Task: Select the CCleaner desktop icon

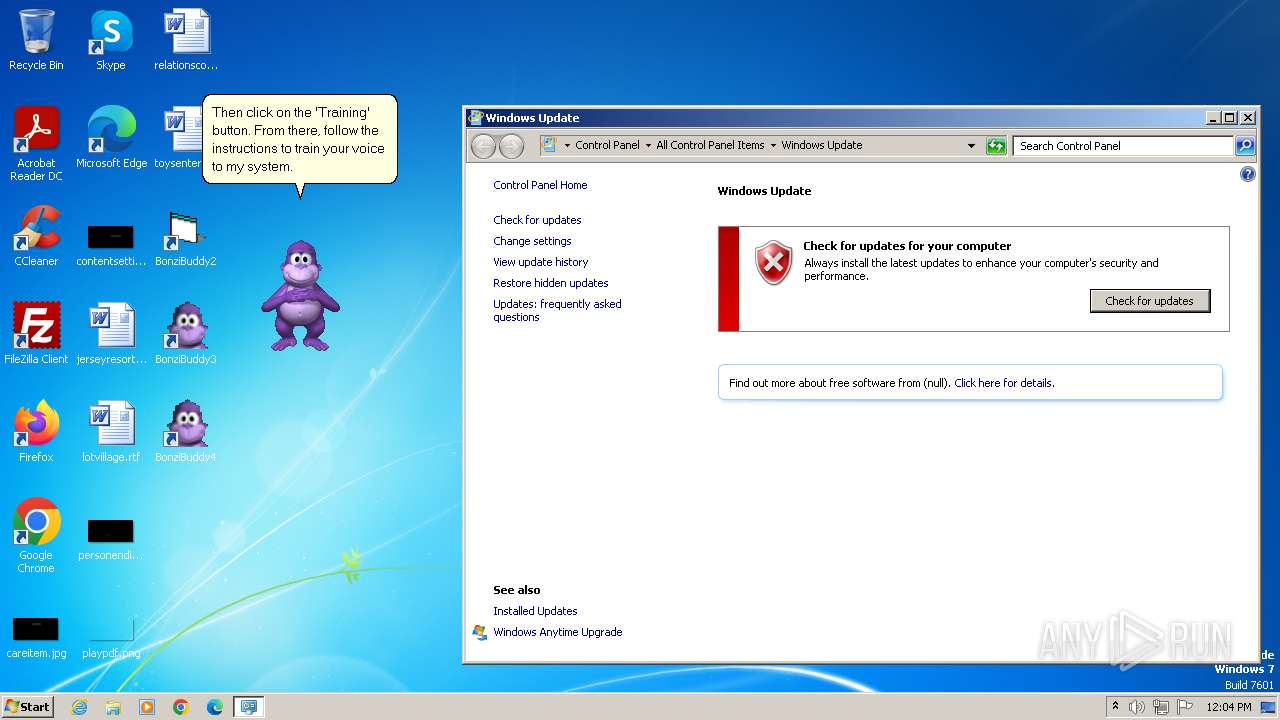Action: [x=36, y=236]
